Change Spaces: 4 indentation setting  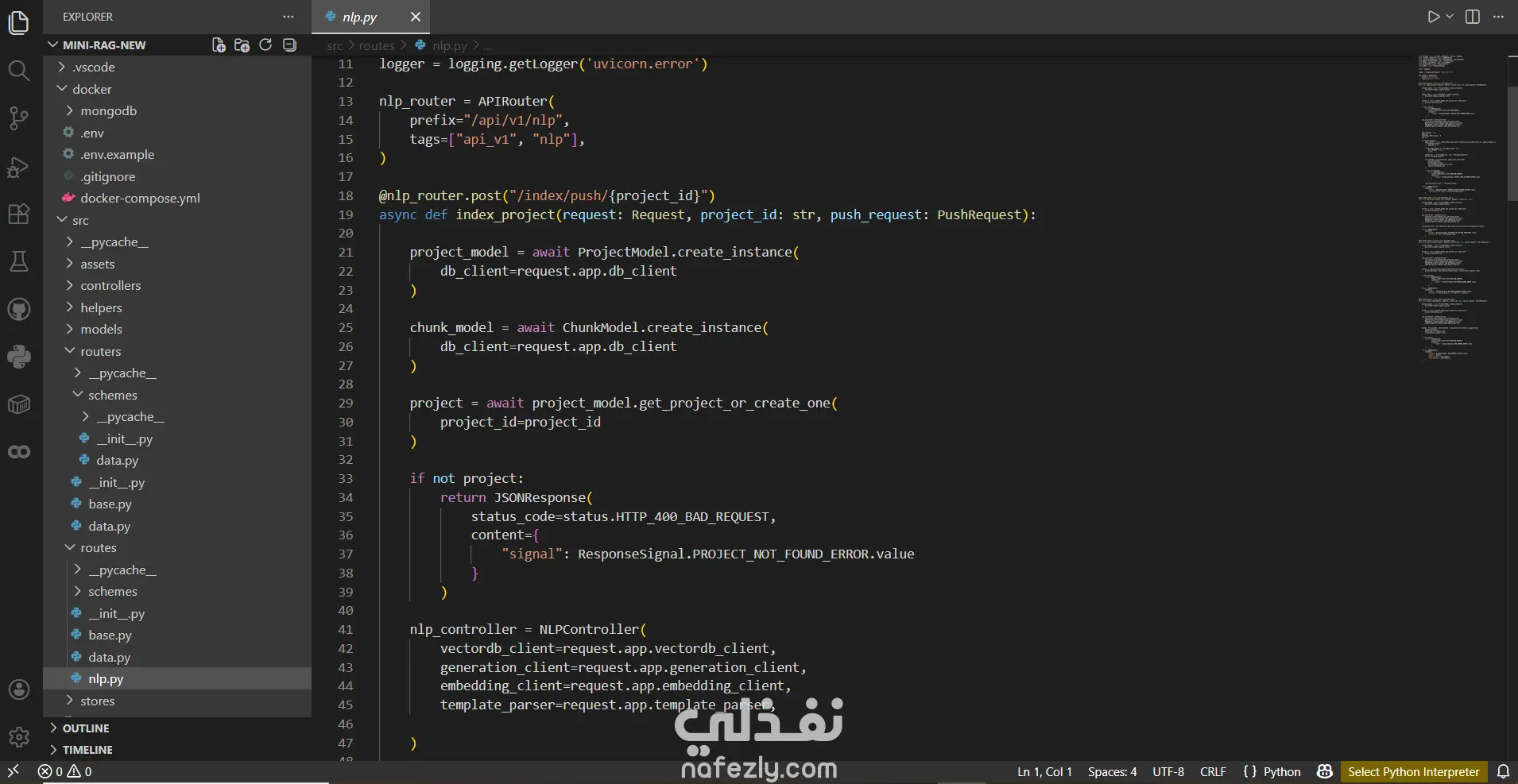click(x=1112, y=771)
